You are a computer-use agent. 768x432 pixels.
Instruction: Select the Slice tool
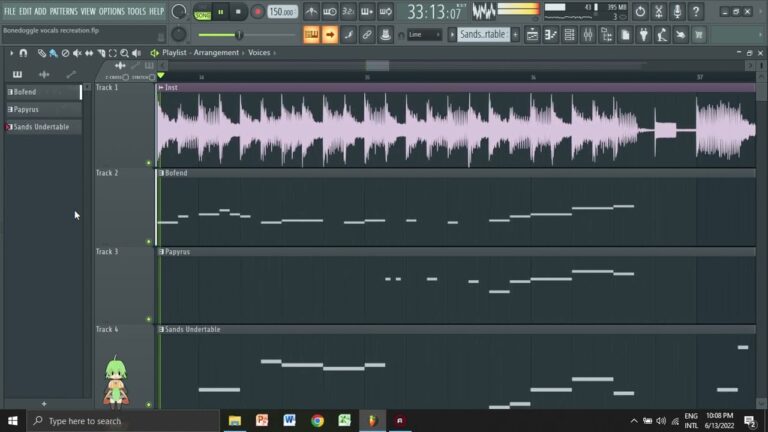coord(101,53)
